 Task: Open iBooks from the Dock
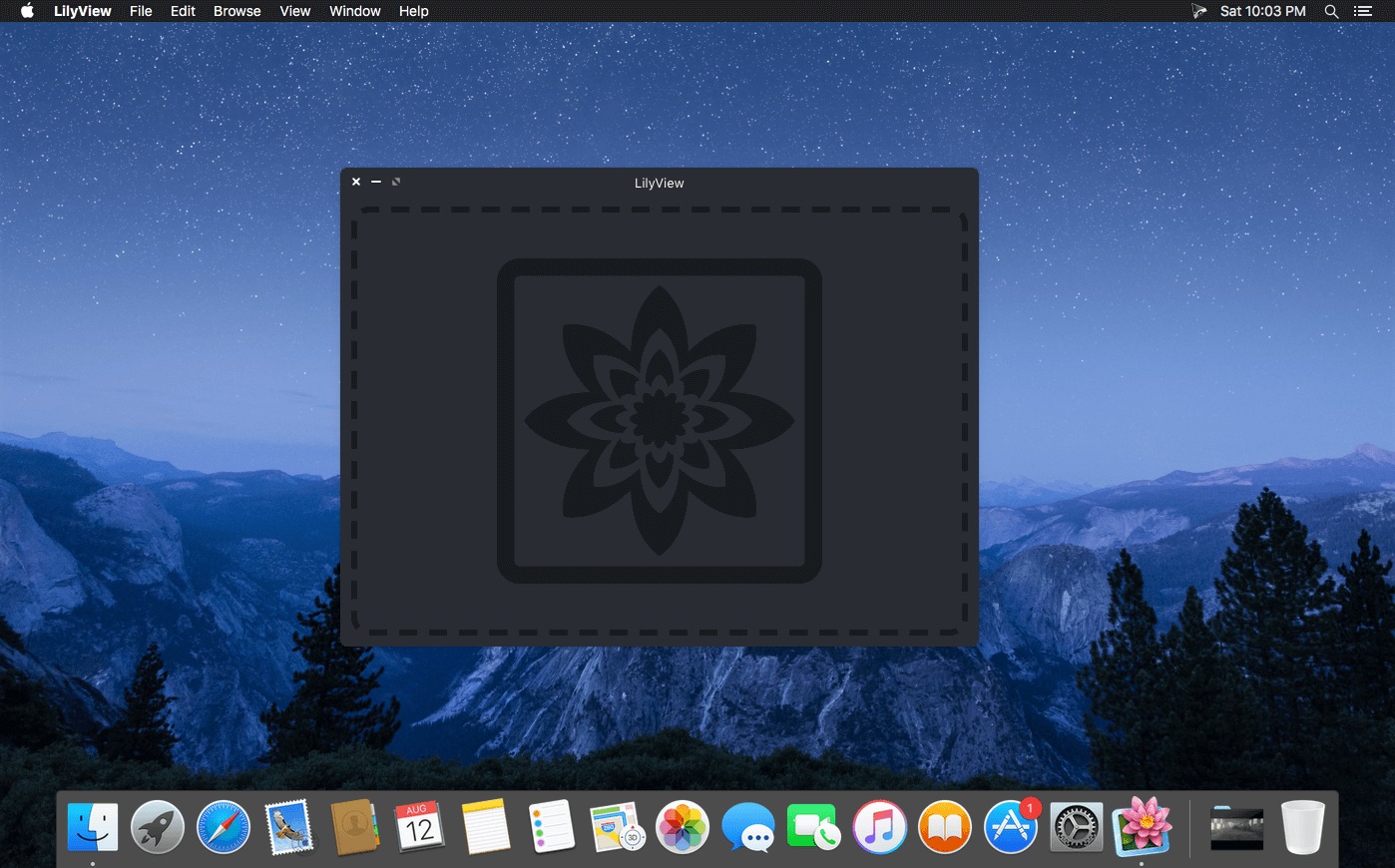pyautogui.click(x=944, y=828)
